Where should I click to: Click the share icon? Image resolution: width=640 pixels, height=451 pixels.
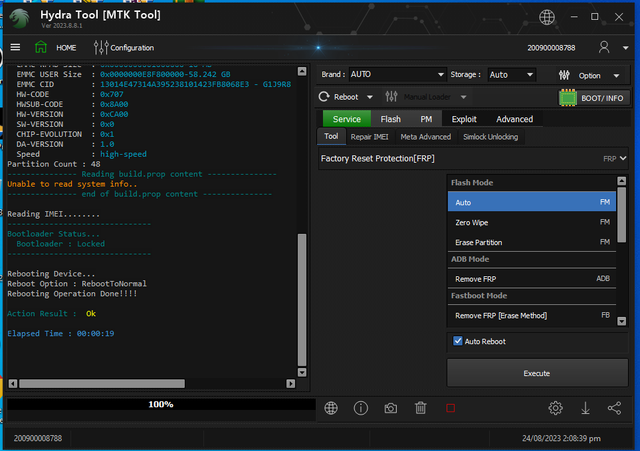tap(614, 408)
